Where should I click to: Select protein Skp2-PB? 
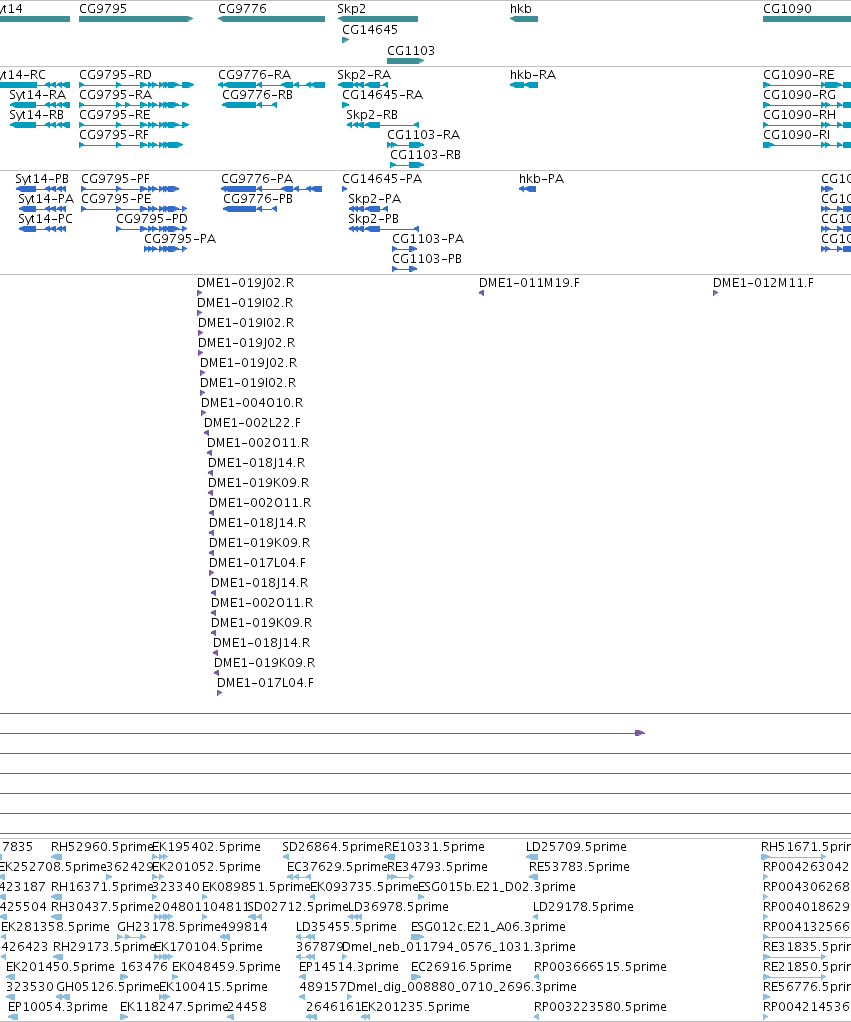tap(373, 218)
